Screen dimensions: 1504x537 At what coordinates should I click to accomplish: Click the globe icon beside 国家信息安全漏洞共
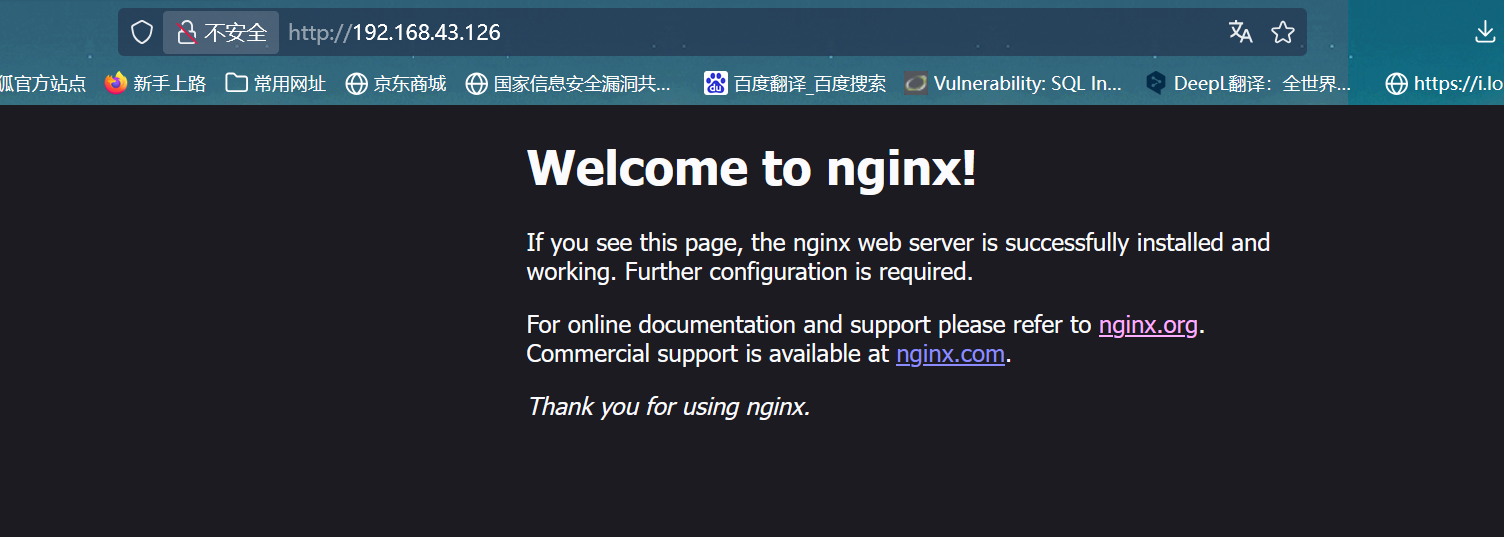pos(477,84)
